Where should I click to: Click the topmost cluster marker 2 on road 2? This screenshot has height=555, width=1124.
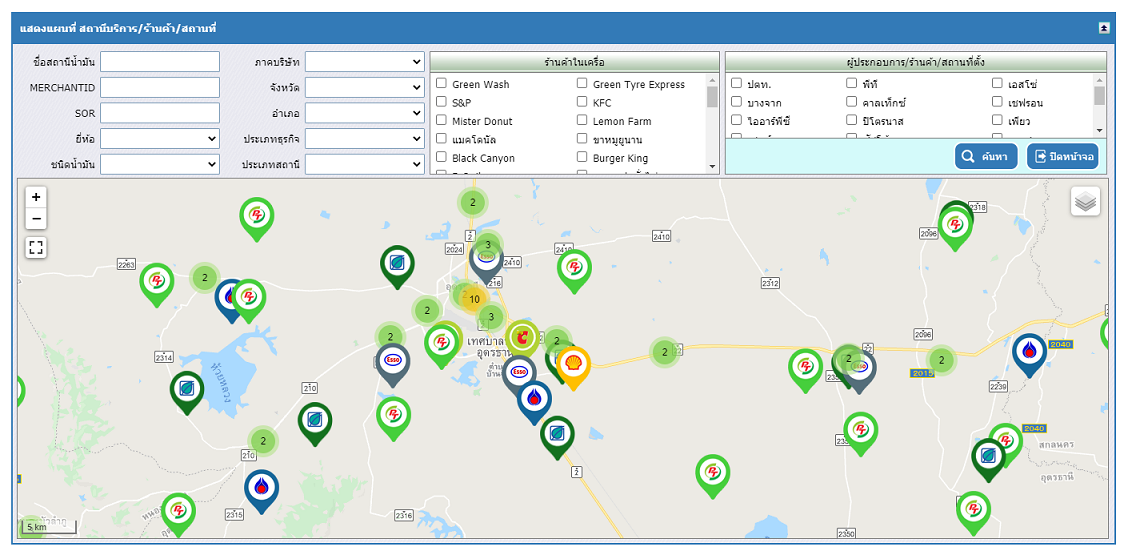pos(472,202)
